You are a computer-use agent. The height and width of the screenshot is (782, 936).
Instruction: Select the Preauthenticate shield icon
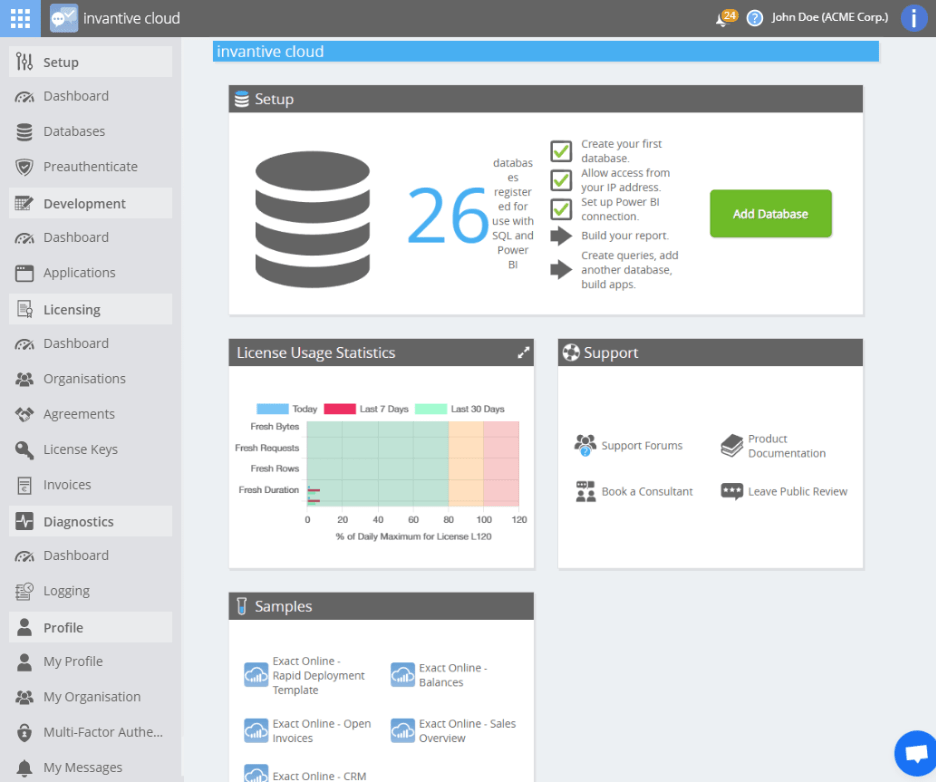(23, 166)
